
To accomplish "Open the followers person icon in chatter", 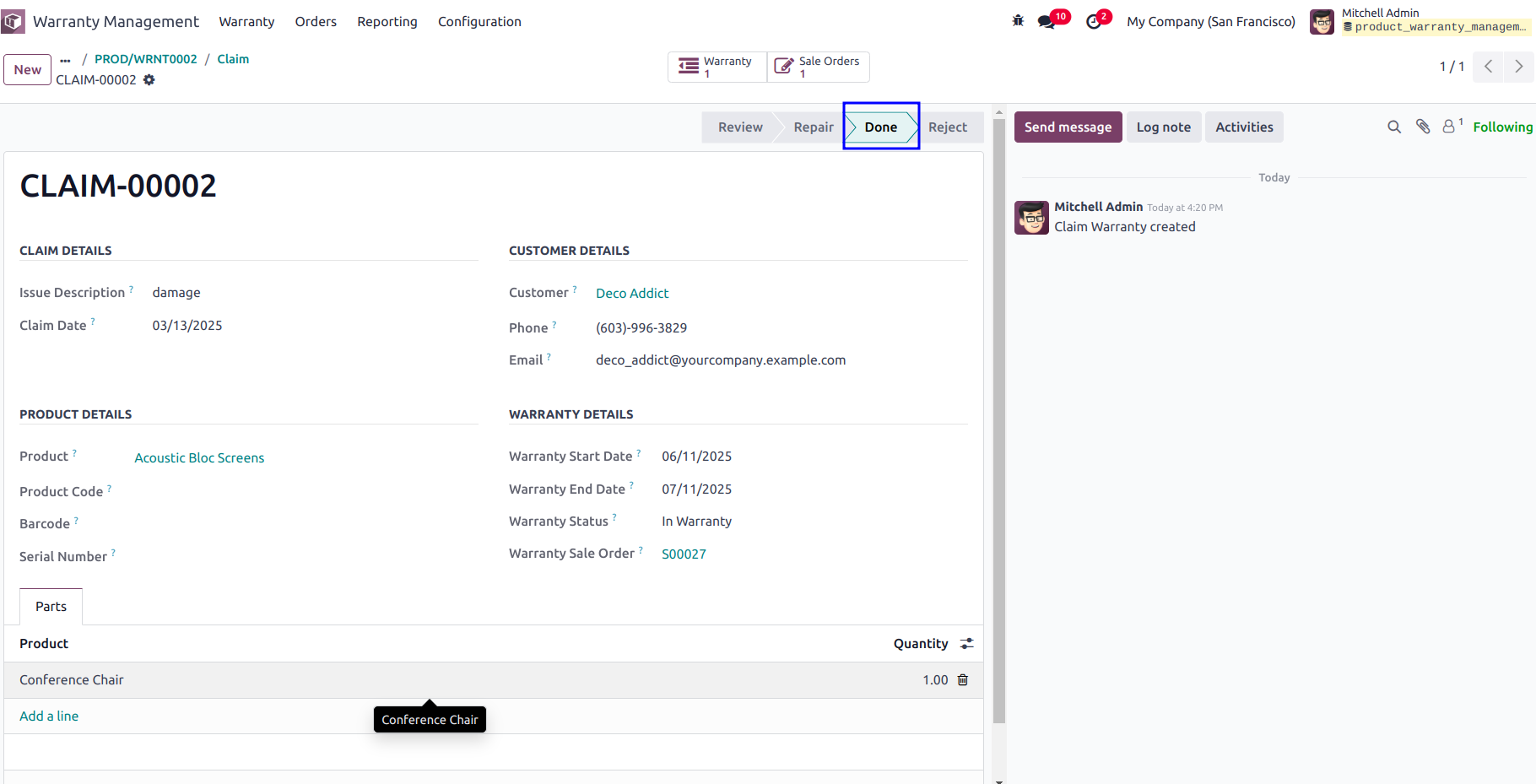I will click(x=1452, y=127).
